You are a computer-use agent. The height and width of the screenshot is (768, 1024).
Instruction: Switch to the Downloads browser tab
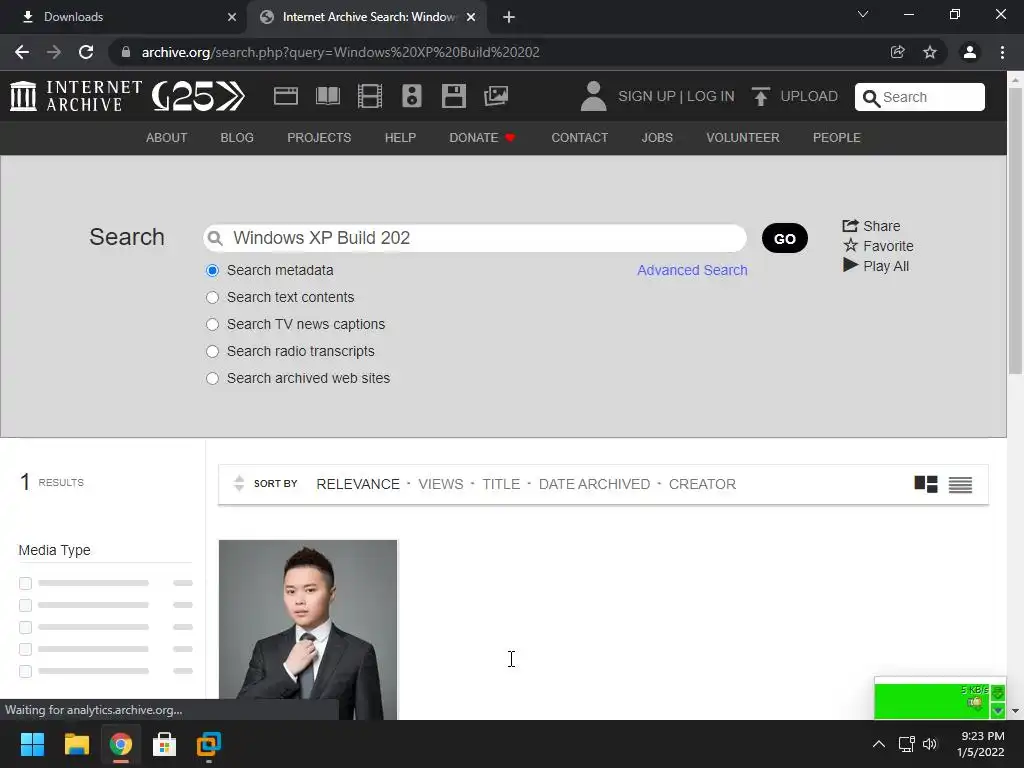[x=124, y=17]
